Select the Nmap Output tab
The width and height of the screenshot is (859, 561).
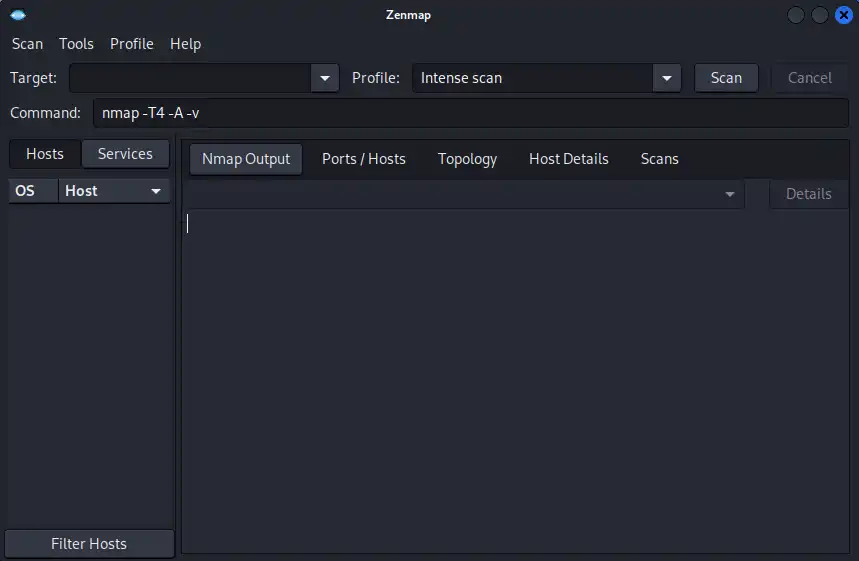click(246, 159)
